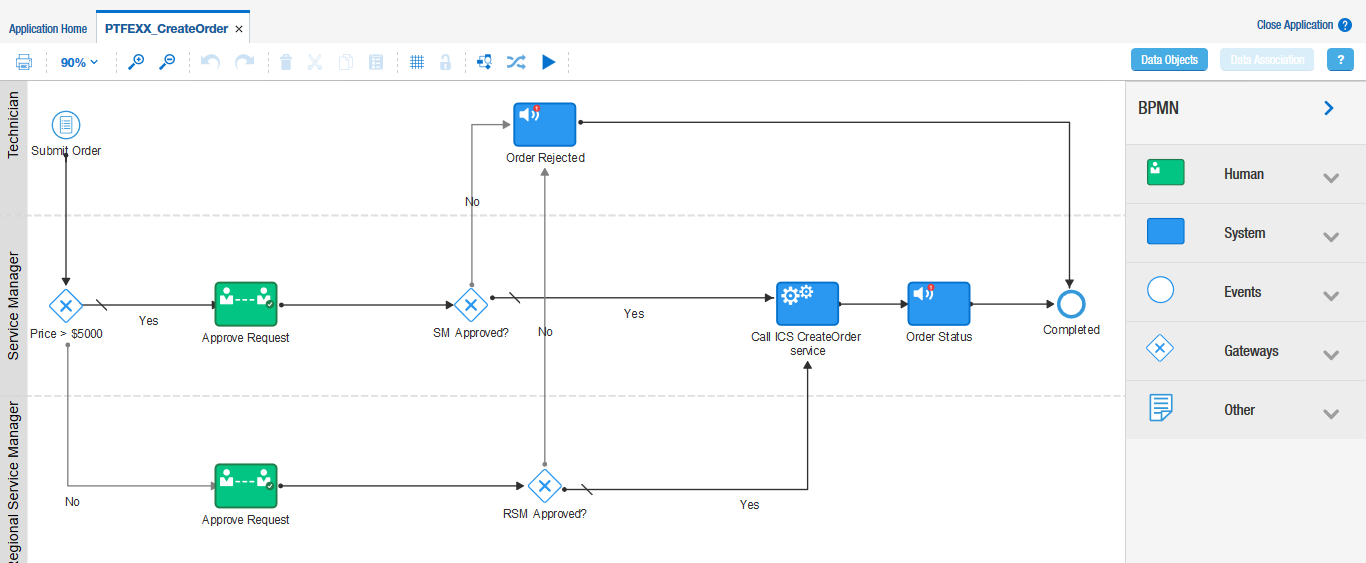Click the Order Rejected label text

[x=545, y=158]
